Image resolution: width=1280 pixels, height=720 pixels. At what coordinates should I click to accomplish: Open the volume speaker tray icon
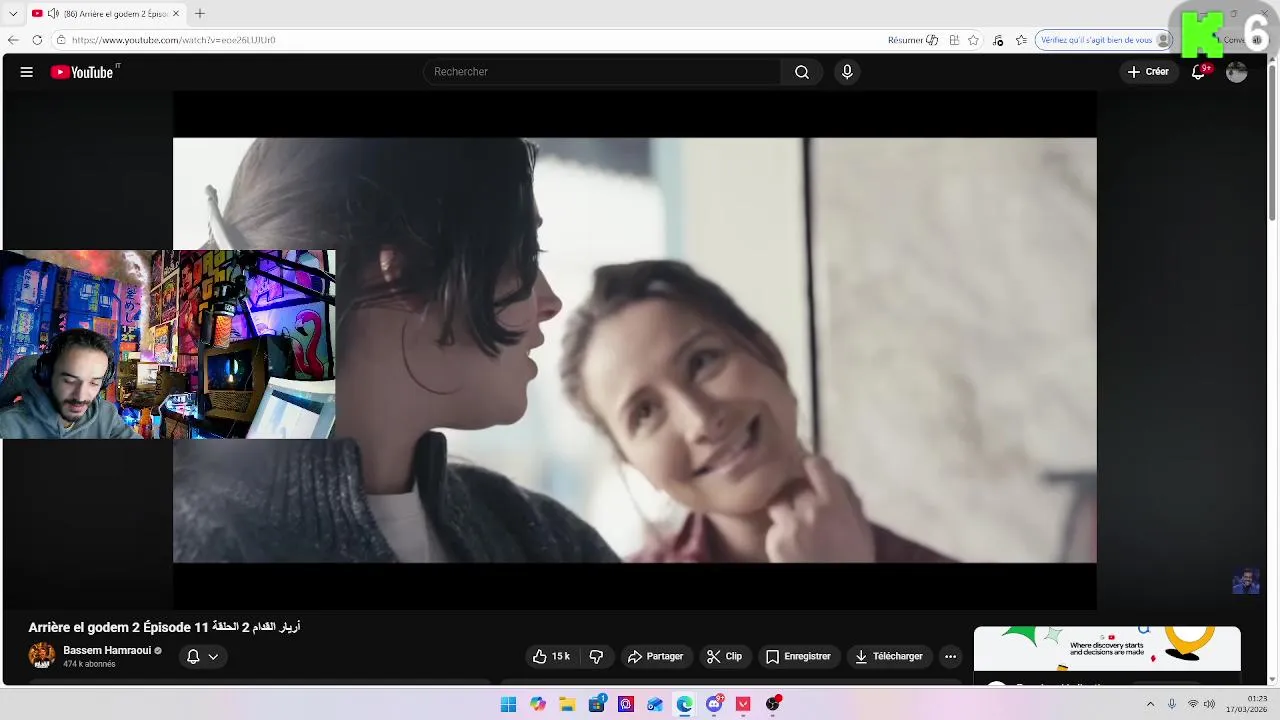coord(1209,704)
